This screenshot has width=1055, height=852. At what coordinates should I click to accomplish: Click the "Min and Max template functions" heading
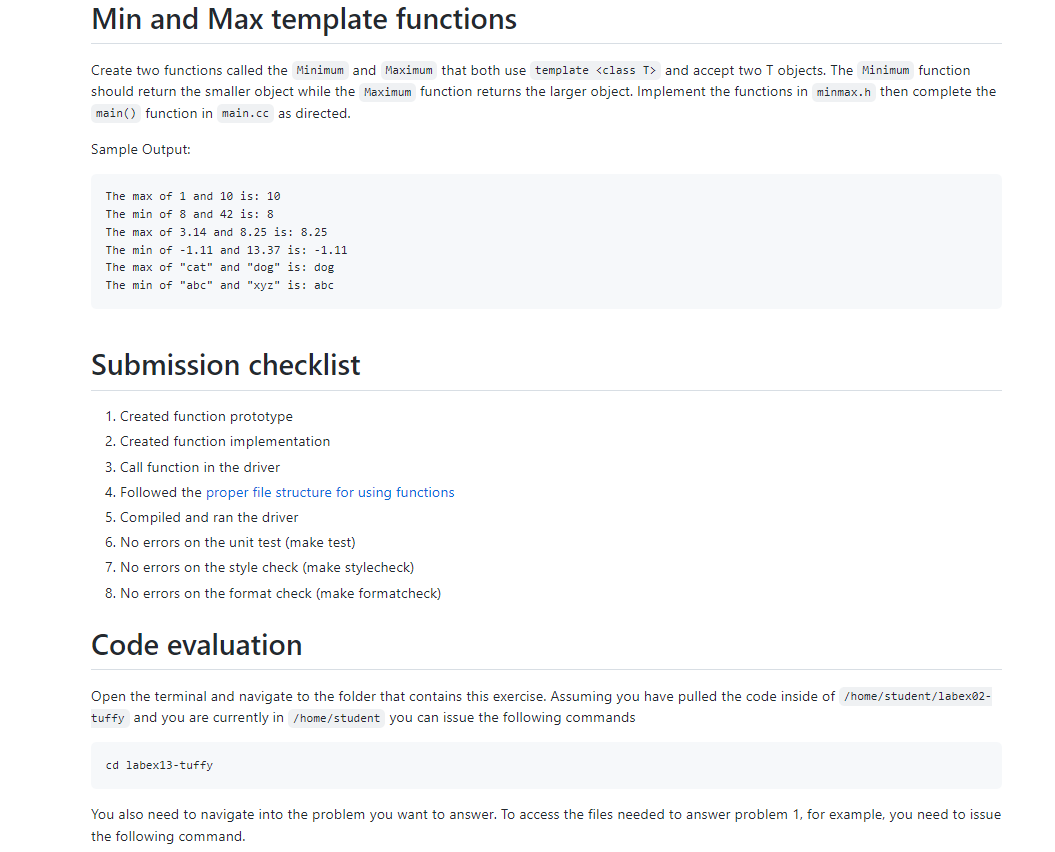tap(303, 19)
